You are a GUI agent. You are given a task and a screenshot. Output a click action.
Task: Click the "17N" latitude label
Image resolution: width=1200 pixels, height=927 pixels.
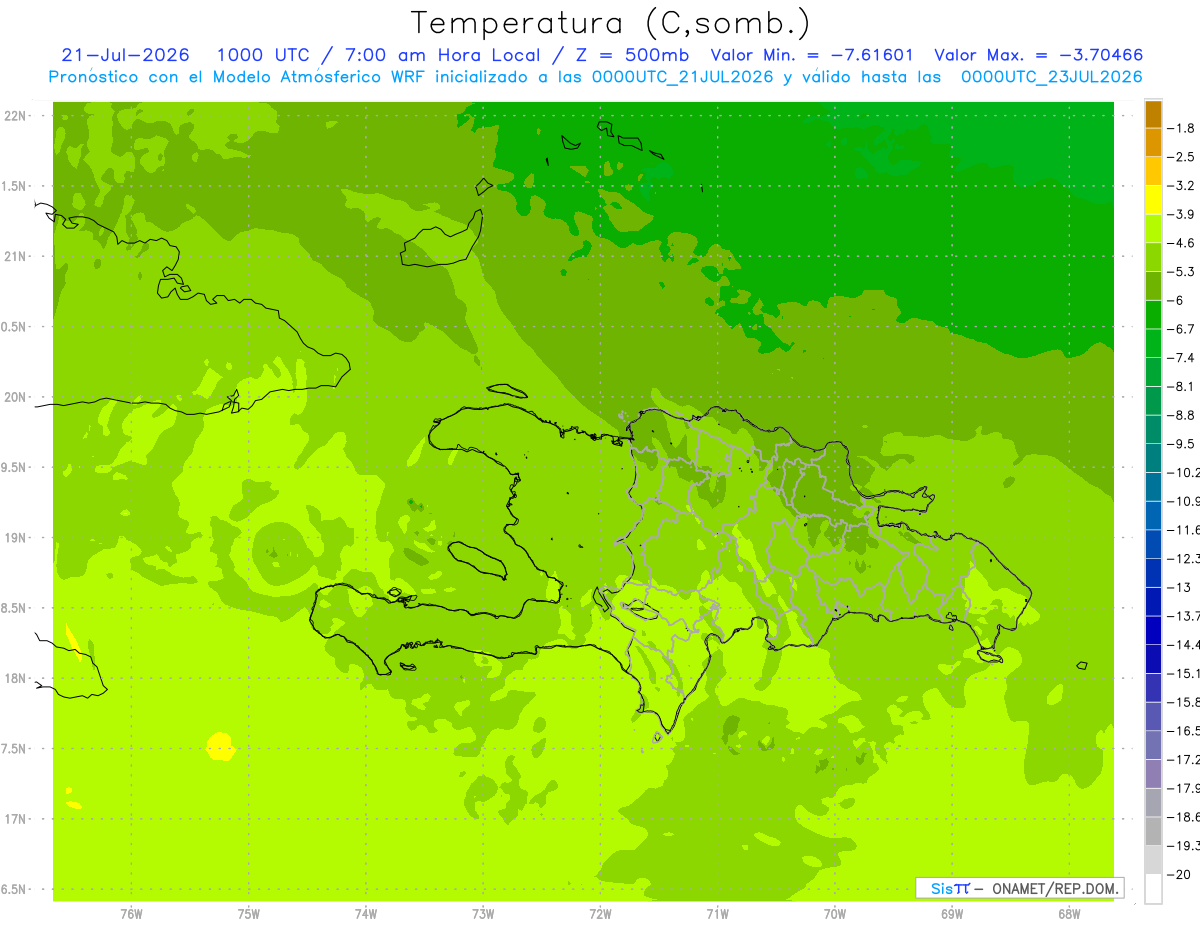16,819
